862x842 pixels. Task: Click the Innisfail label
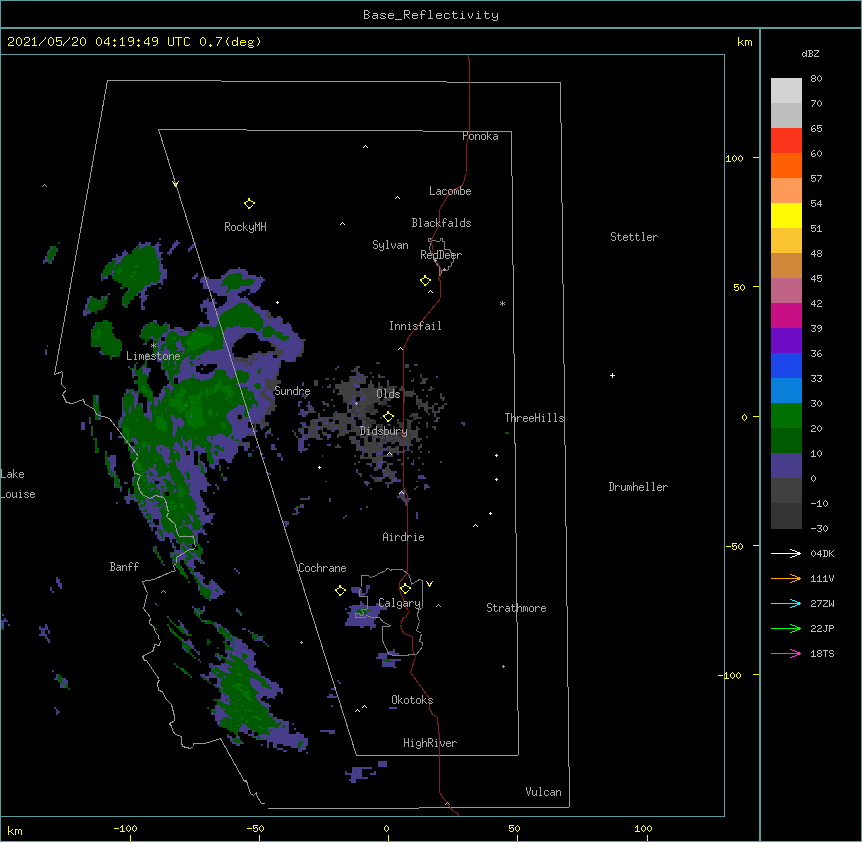point(415,326)
